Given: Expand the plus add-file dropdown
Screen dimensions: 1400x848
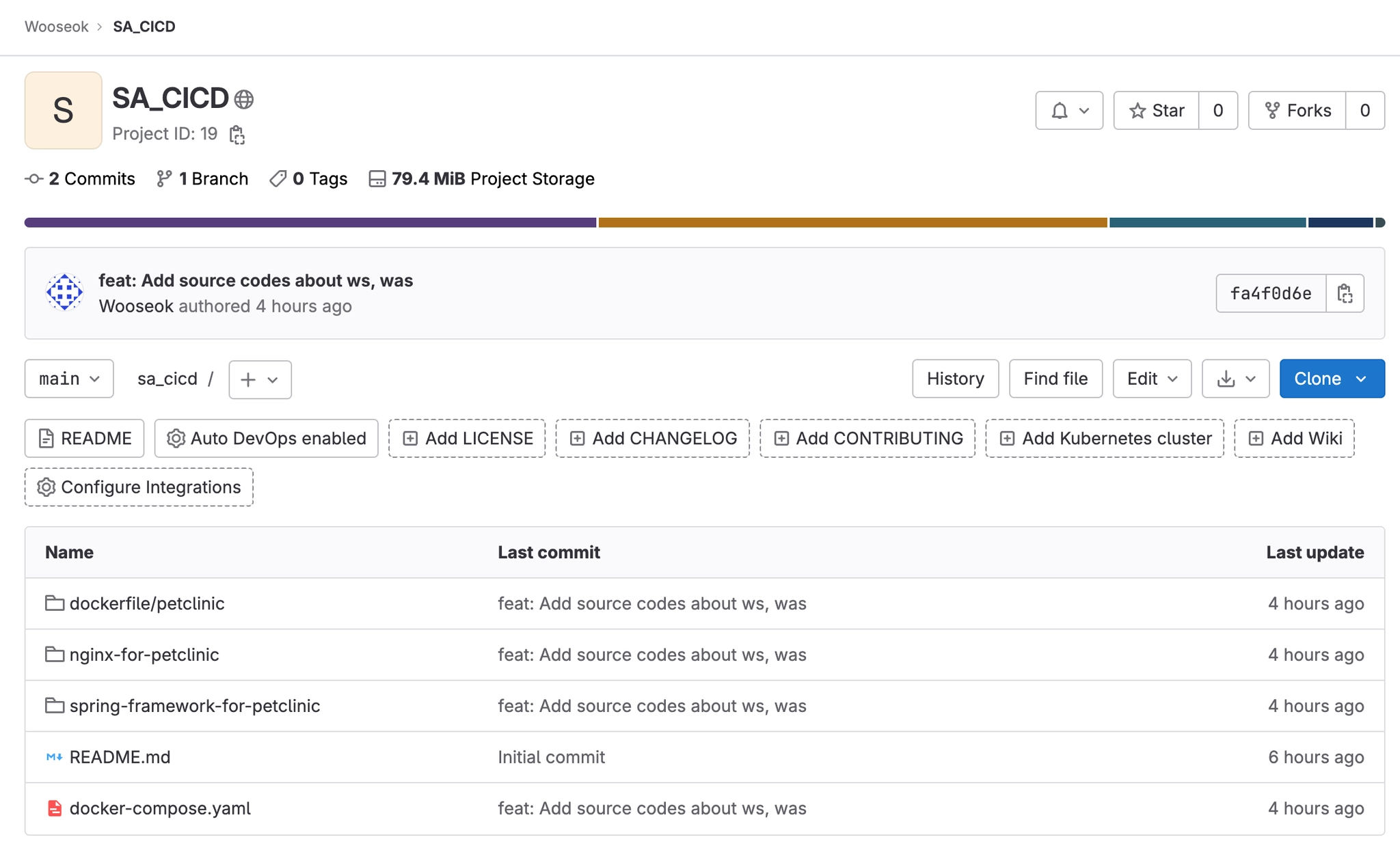Looking at the screenshot, I should 260,379.
